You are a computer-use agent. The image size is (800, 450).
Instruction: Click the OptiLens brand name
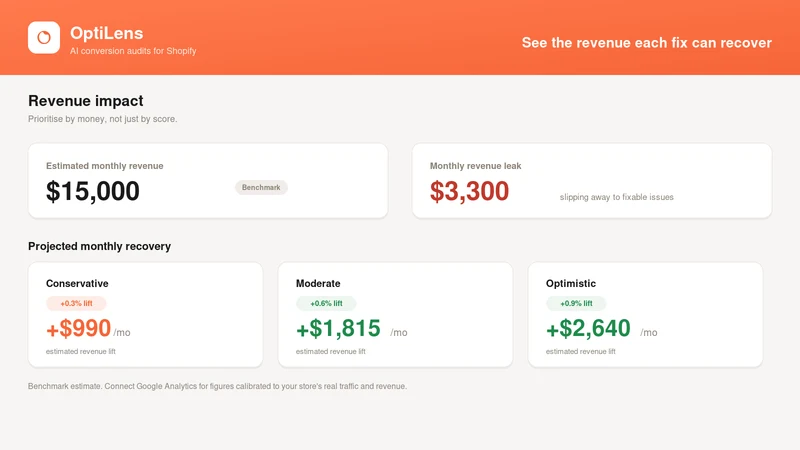click(107, 33)
